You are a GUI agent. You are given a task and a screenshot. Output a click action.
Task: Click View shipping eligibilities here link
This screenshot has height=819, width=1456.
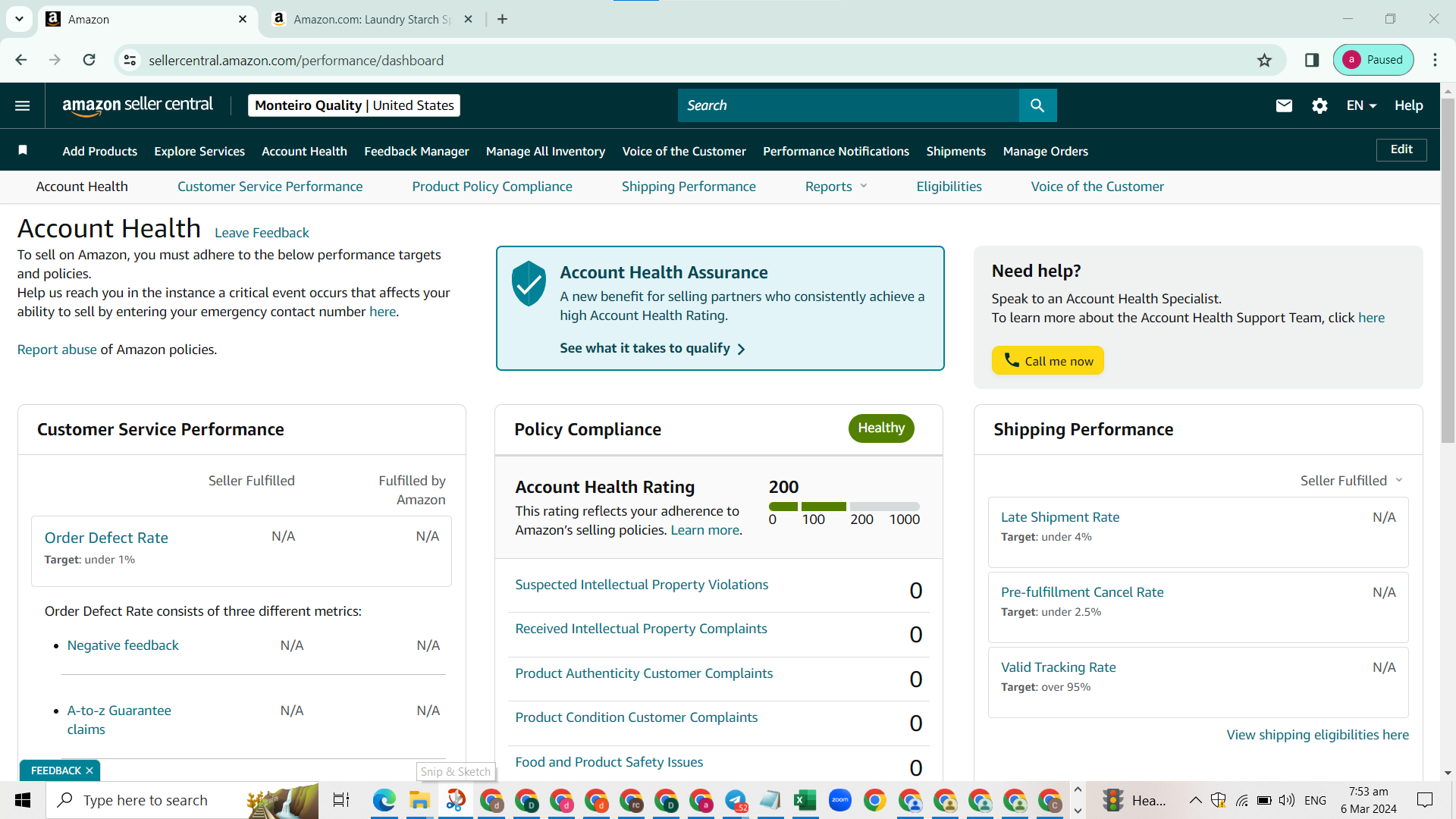click(x=1318, y=735)
